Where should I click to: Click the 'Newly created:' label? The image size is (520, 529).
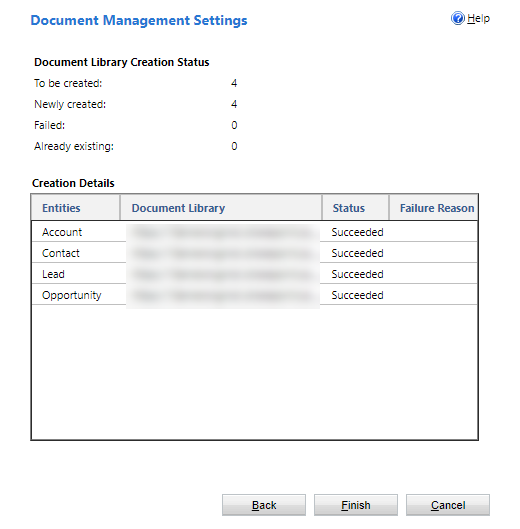point(70,104)
